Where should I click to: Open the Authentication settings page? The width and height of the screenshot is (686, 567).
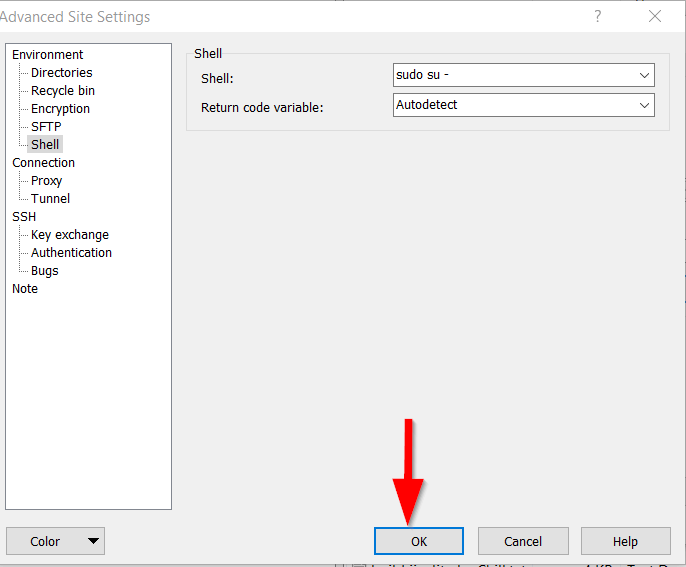pos(71,253)
